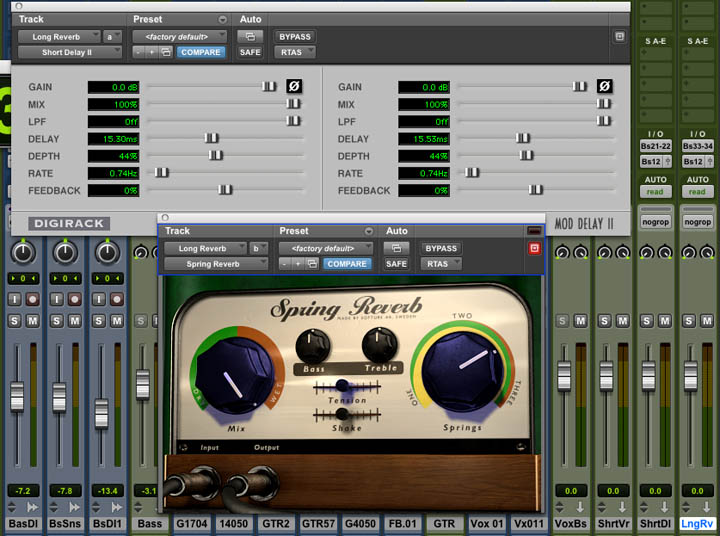Open insert 'a' selector dropdown
Screen dimensions: 720x536
point(112,37)
